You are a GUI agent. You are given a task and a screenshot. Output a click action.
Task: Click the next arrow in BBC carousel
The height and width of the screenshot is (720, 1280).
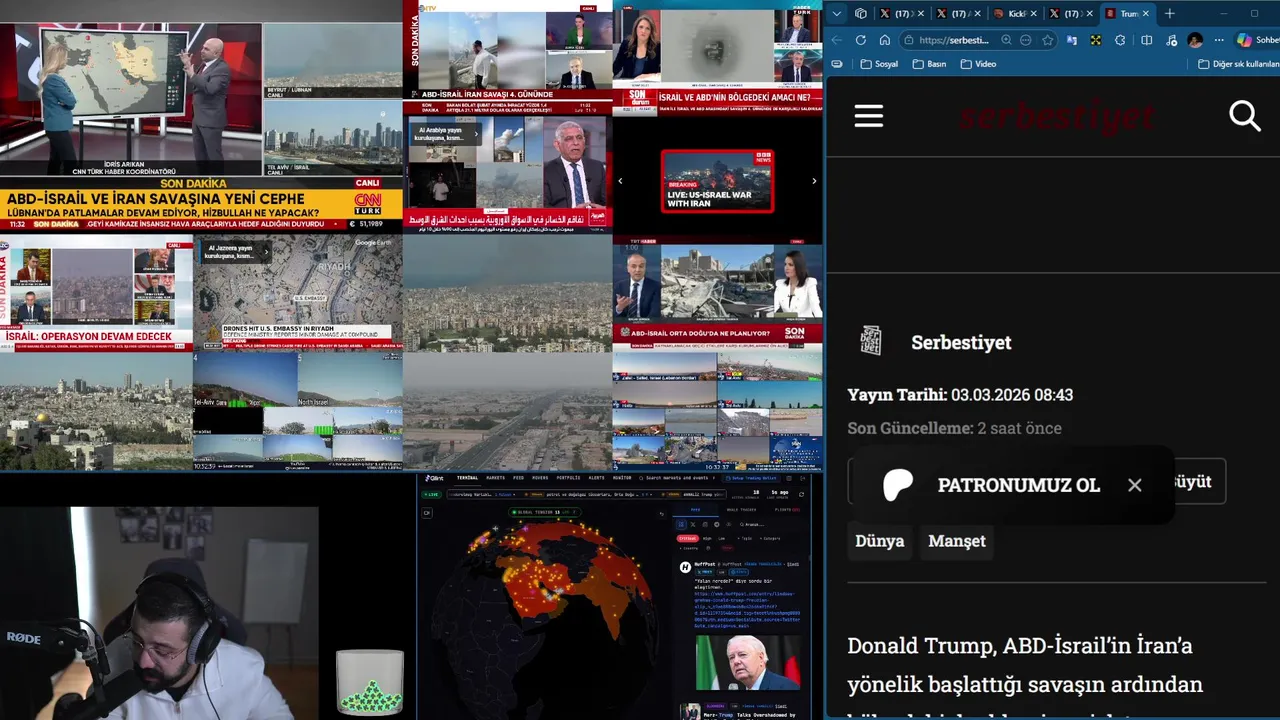(814, 181)
